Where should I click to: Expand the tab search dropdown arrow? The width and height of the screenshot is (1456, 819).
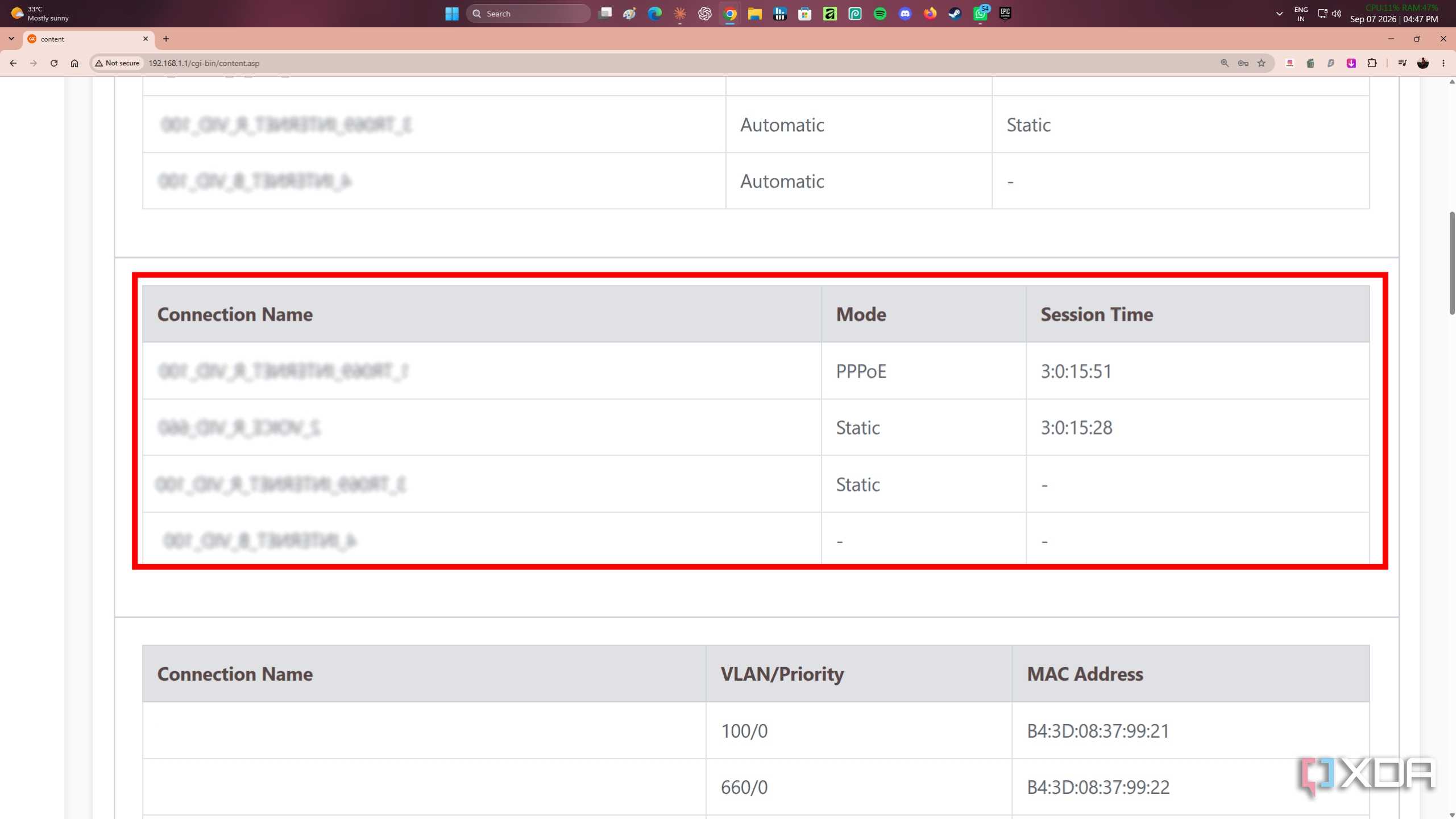[11, 39]
